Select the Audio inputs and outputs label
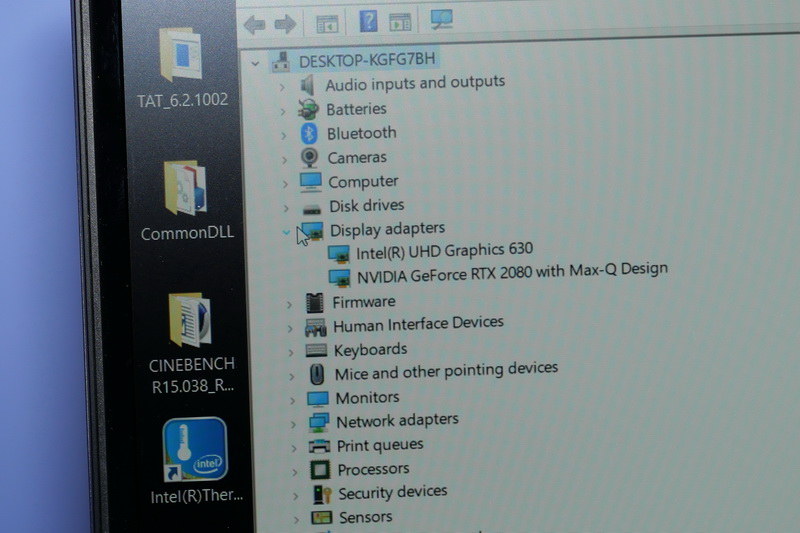 pos(415,83)
